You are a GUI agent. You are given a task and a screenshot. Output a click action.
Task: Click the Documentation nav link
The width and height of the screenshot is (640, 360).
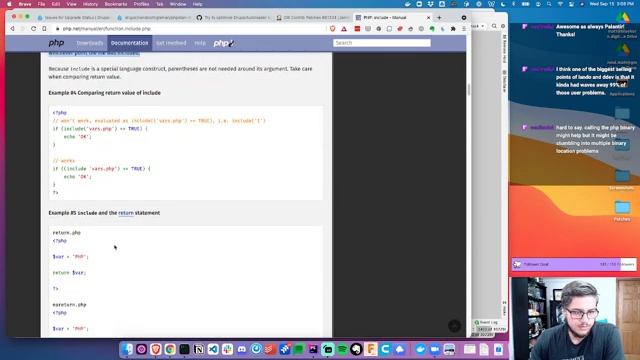tap(129, 43)
